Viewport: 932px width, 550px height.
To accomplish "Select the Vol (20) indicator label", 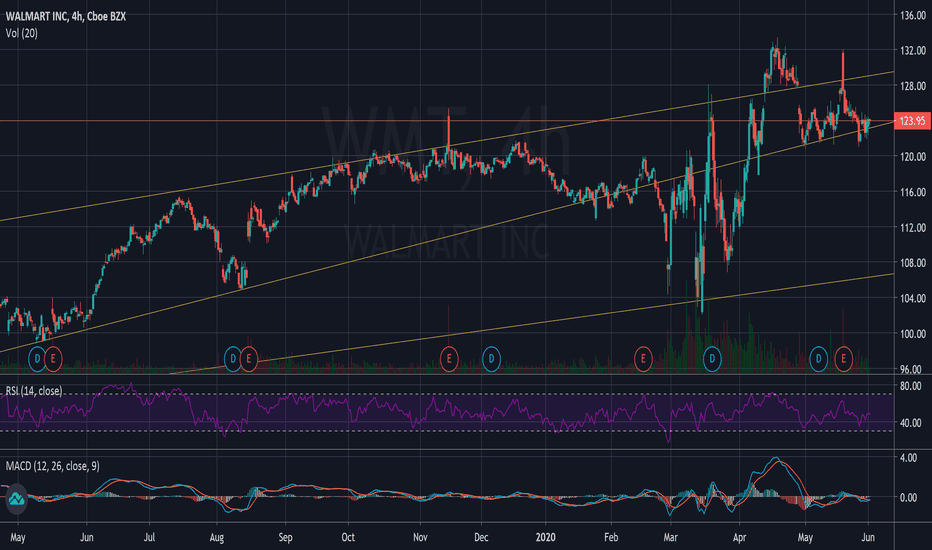I will point(21,33).
